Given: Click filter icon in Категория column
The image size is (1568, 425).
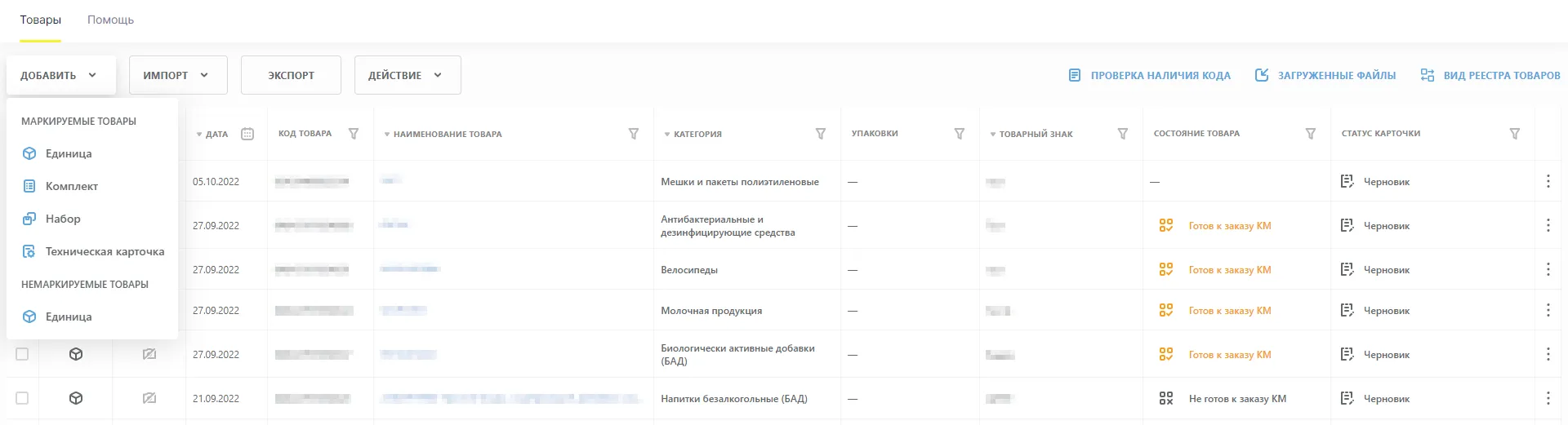Looking at the screenshot, I should pos(820,134).
